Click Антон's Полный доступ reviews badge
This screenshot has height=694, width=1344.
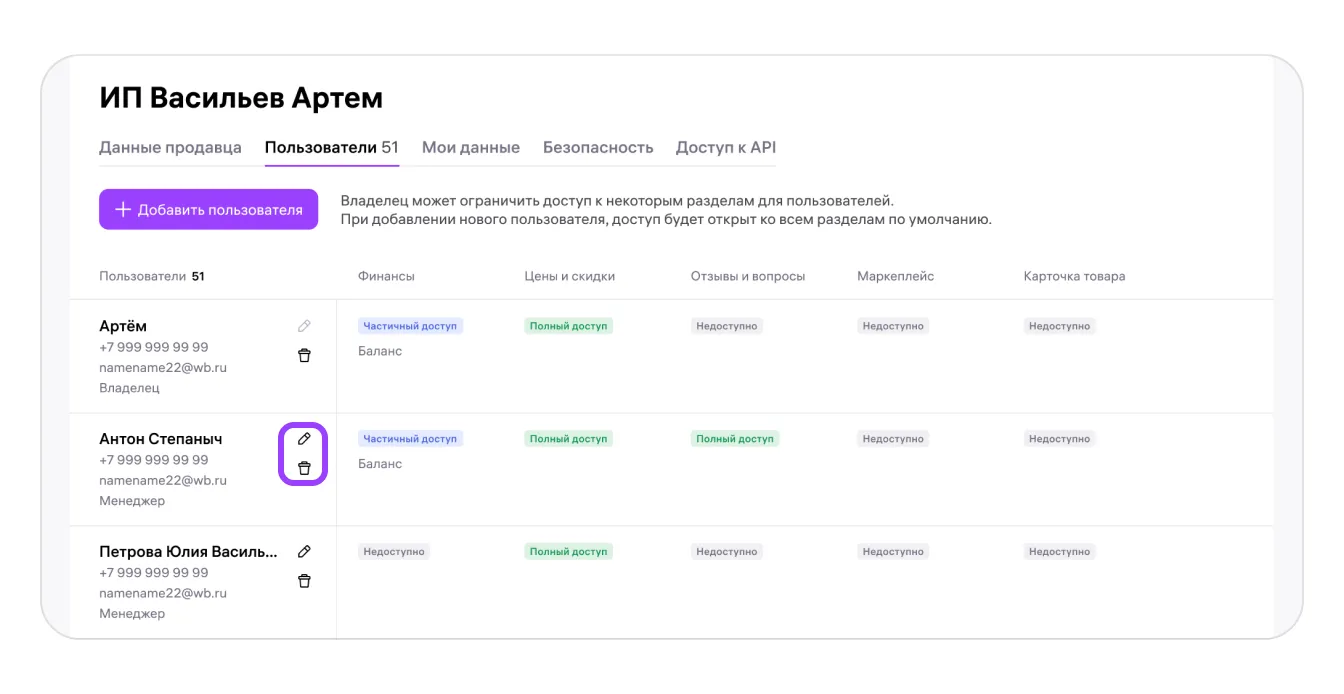pos(734,439)
